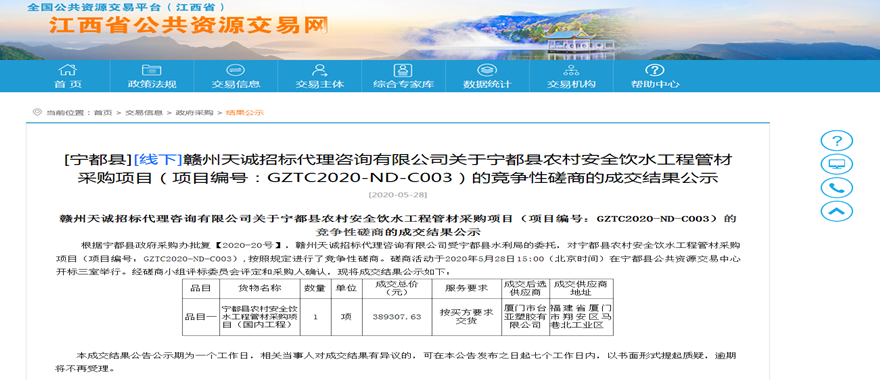
Task: Select the 交易机构 organization icon
Action: point(571,70)
